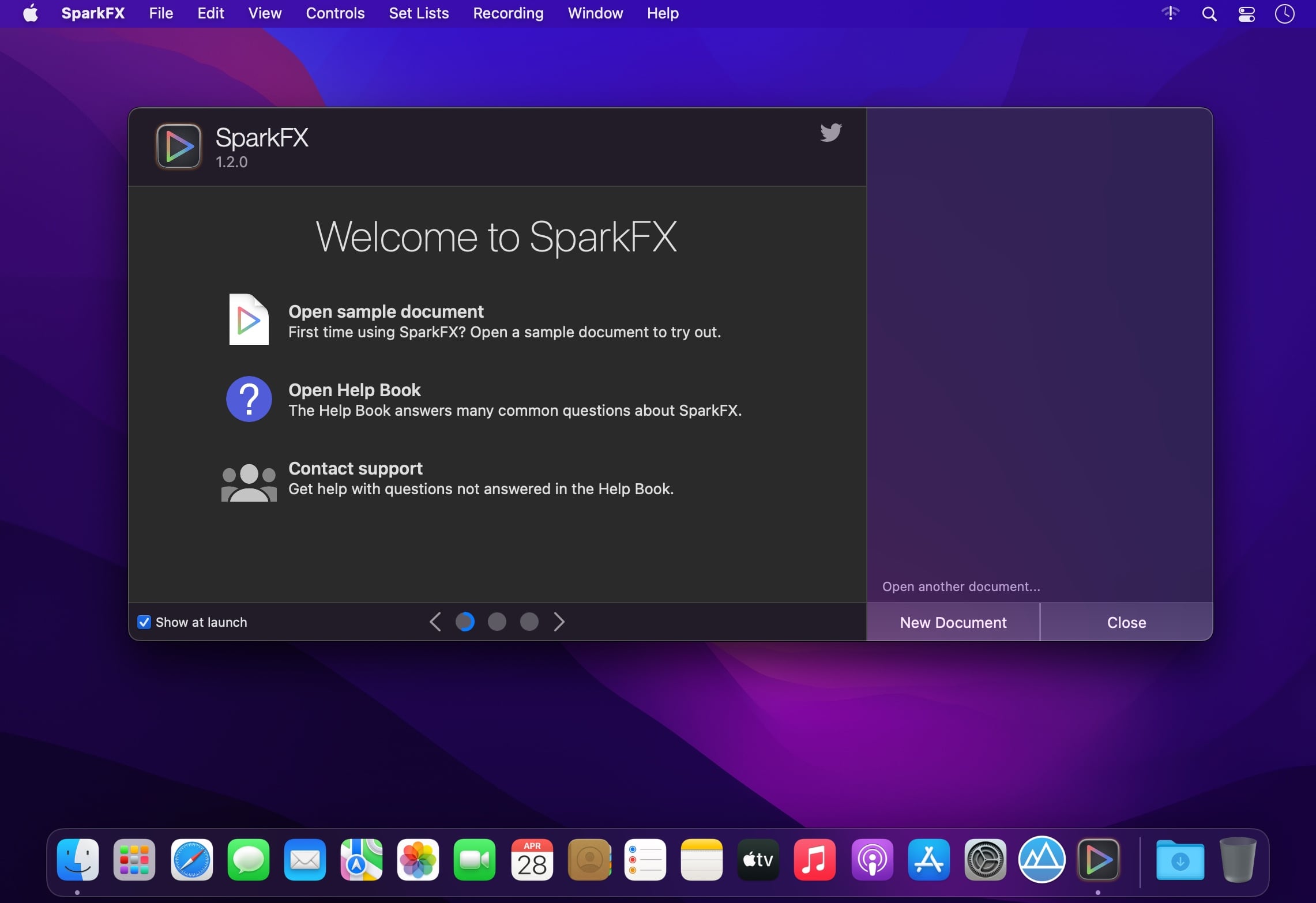
Task: Open the Set Lists menu
Action: (419, 13)
